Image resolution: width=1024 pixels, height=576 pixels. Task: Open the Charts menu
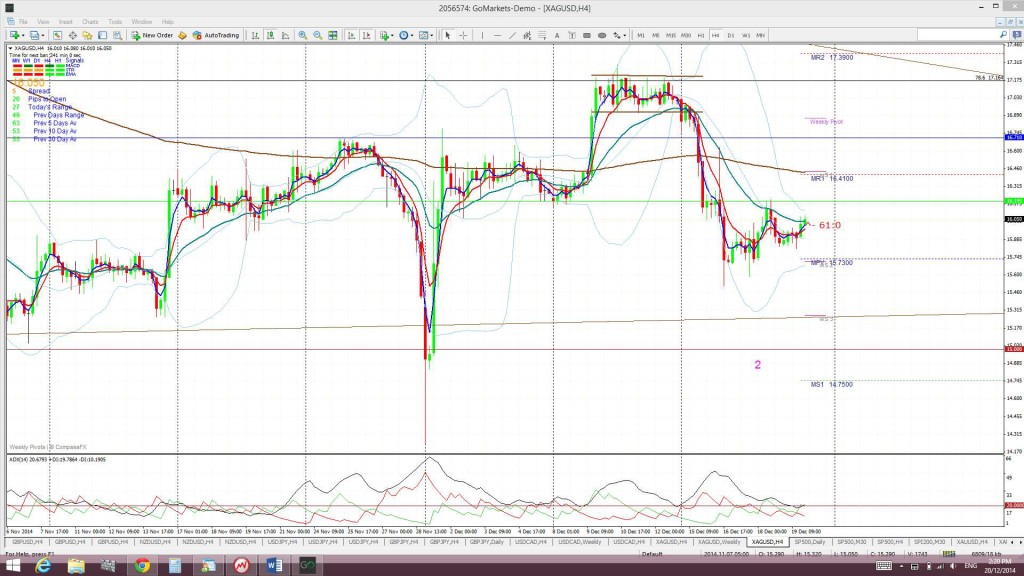pos(90,22)
